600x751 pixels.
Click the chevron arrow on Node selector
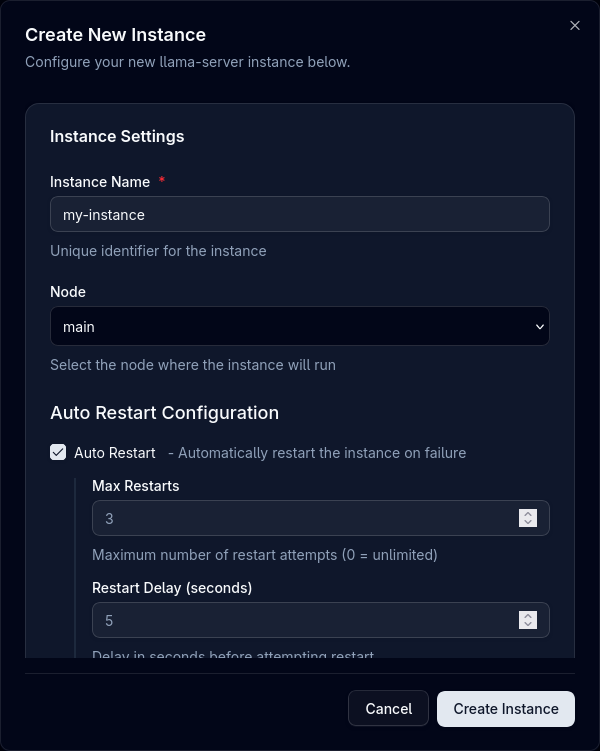[x=540, y=326]
